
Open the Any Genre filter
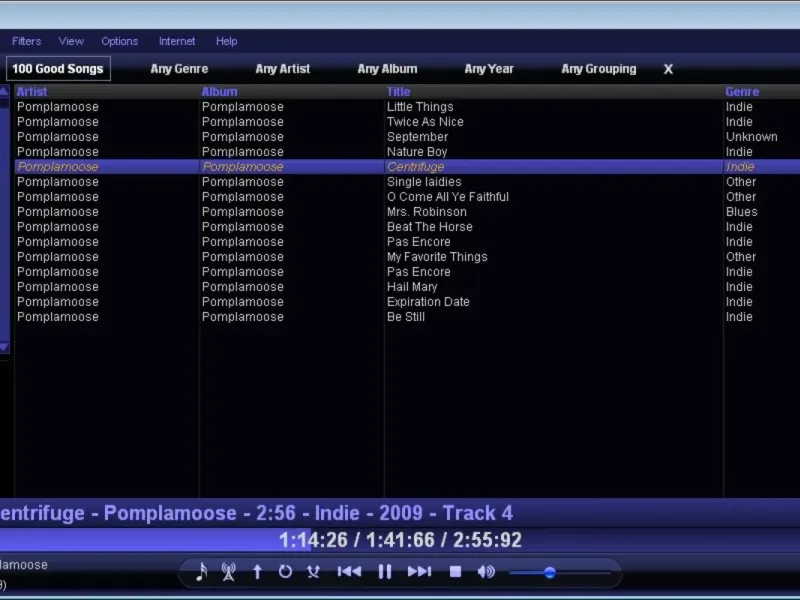click(179, 69)
